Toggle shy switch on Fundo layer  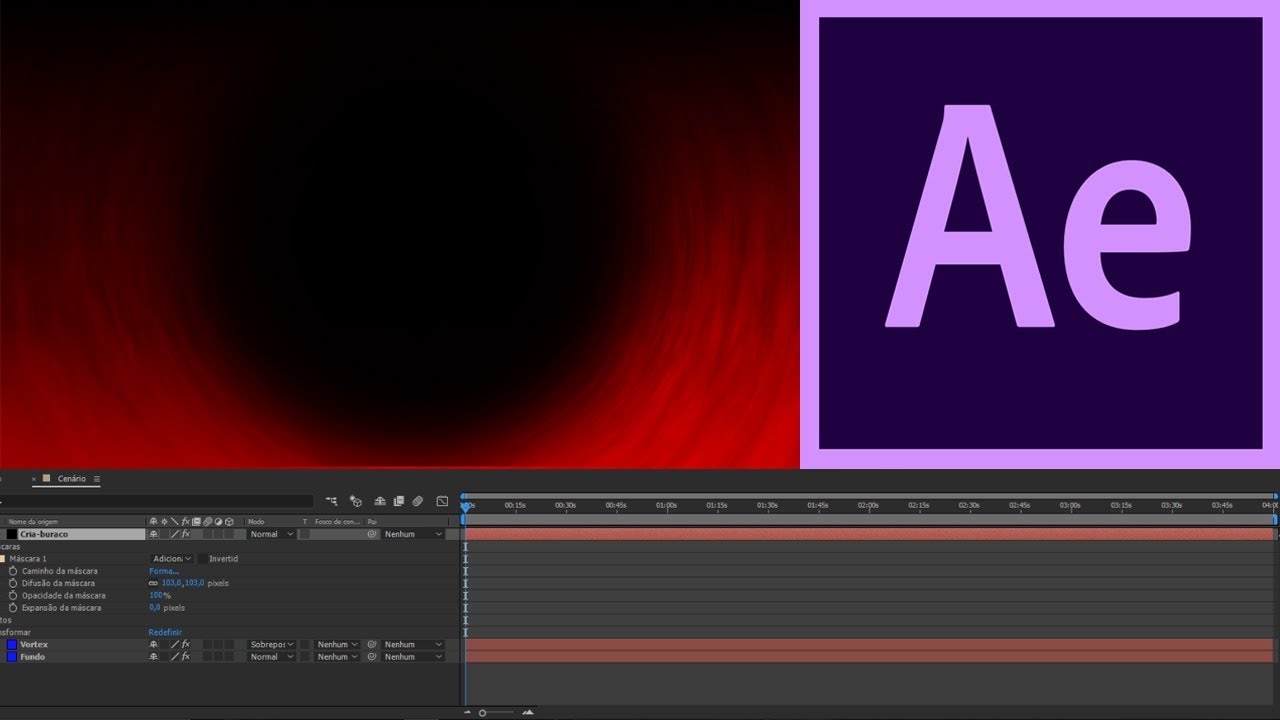click(x=153, y=657)
